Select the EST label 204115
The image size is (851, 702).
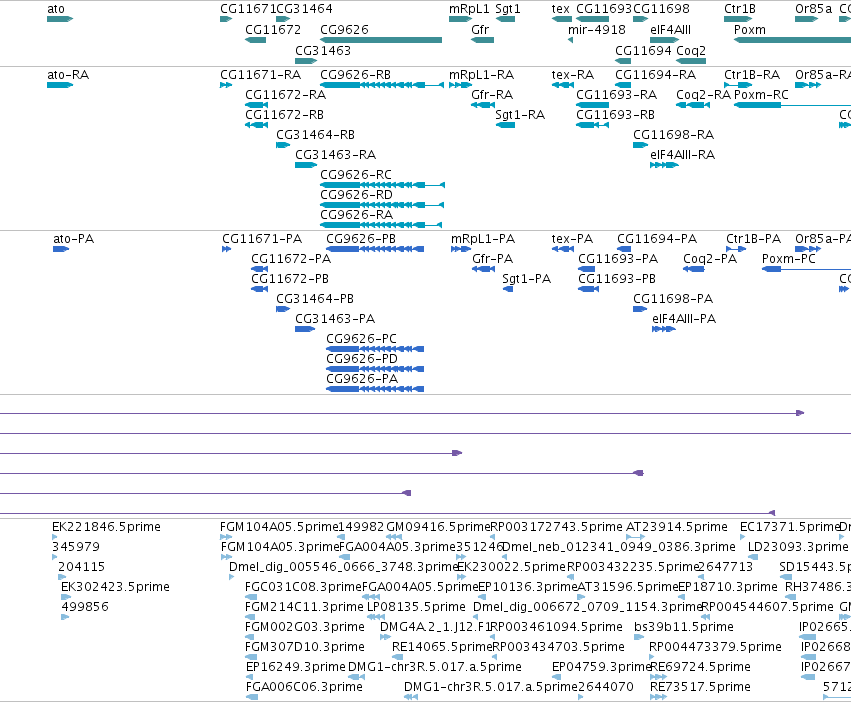coord(81,566)
